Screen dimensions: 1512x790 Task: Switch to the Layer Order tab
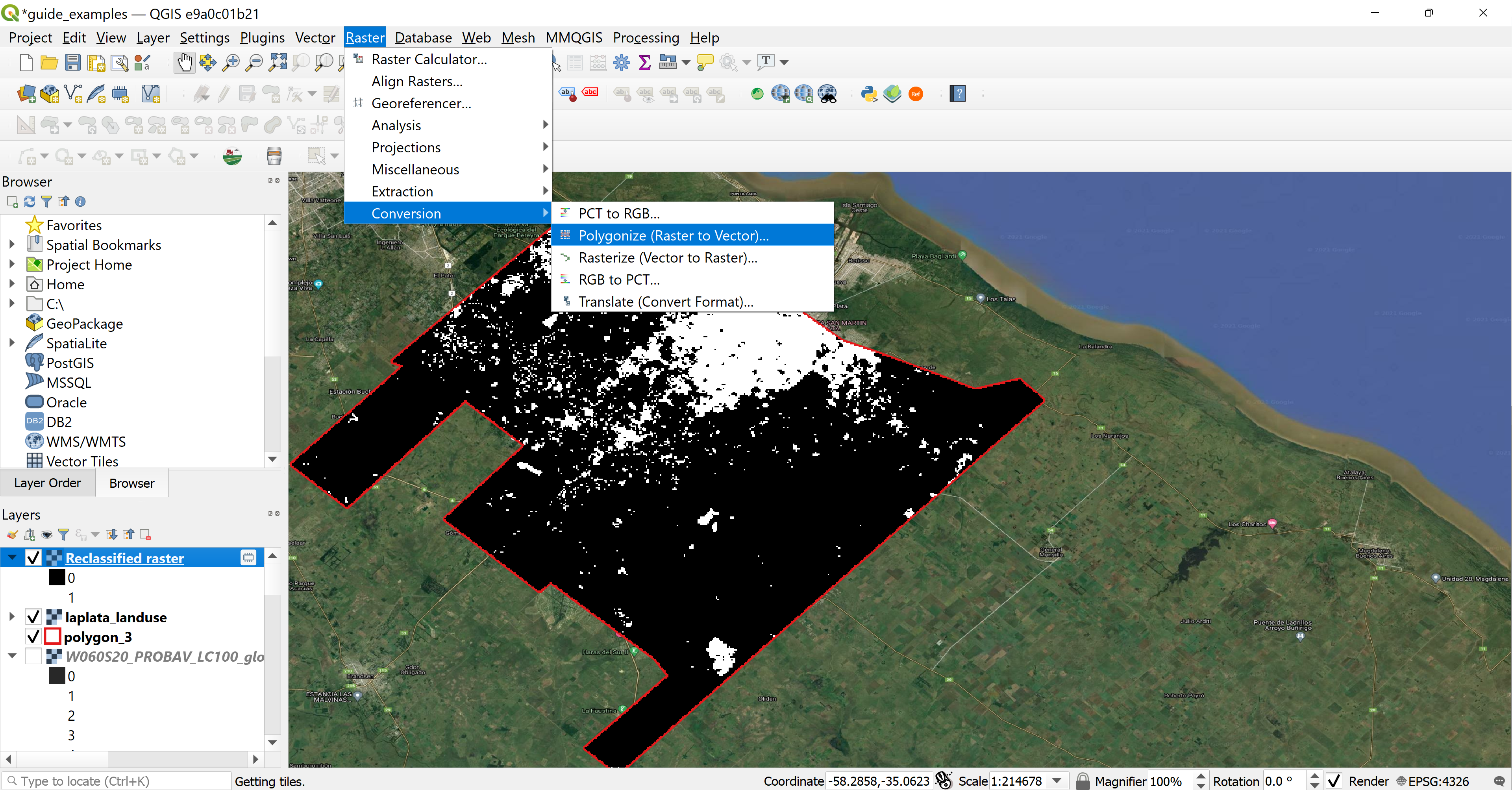point(48,483)
